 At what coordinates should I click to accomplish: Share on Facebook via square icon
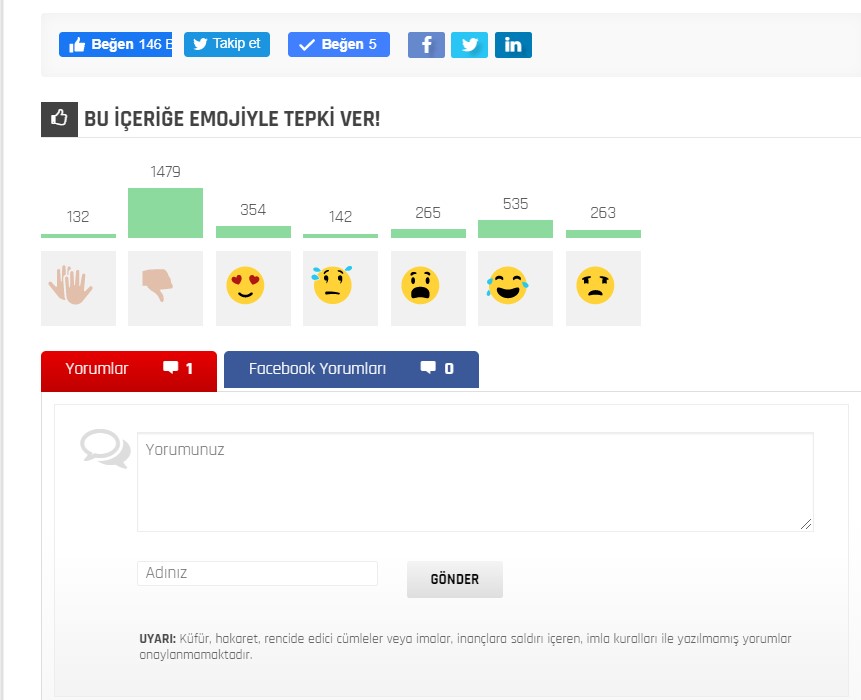click(426, 44)
